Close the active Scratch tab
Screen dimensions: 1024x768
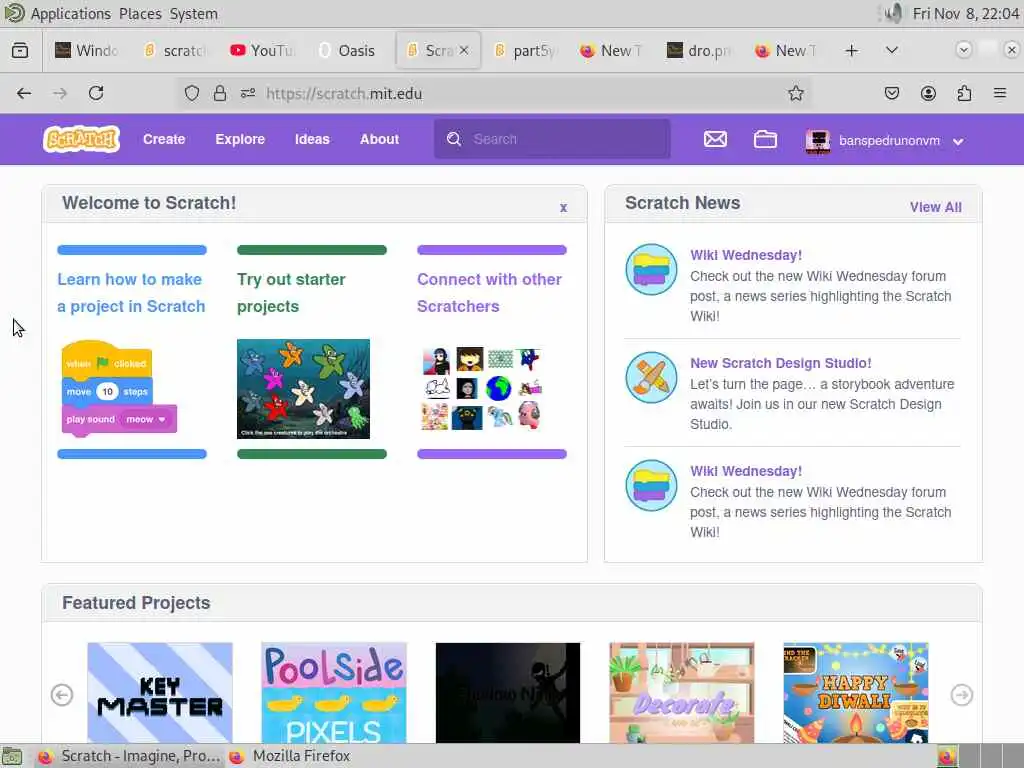(x=464, y=50)
